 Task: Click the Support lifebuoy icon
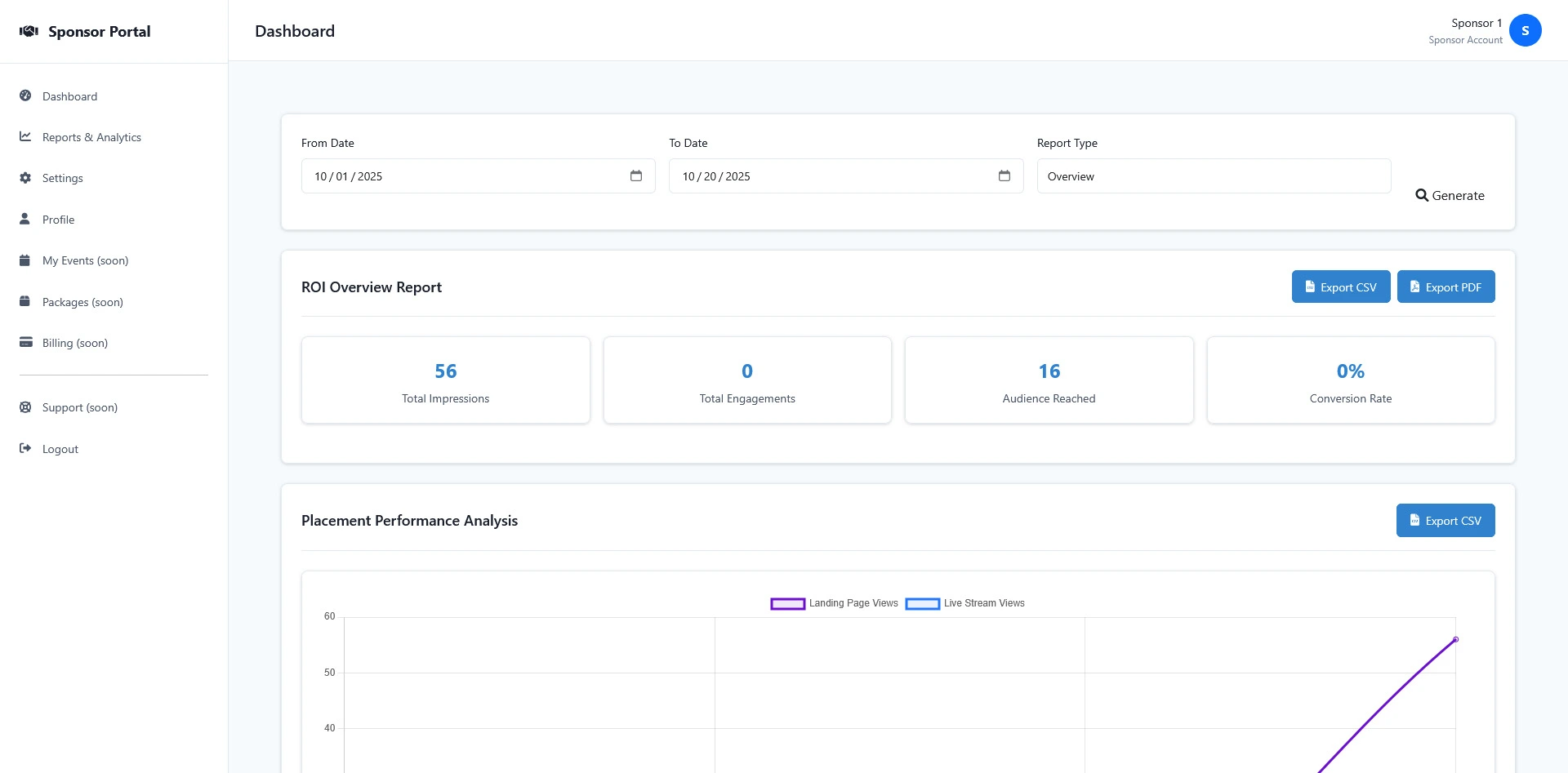(25, 407)
